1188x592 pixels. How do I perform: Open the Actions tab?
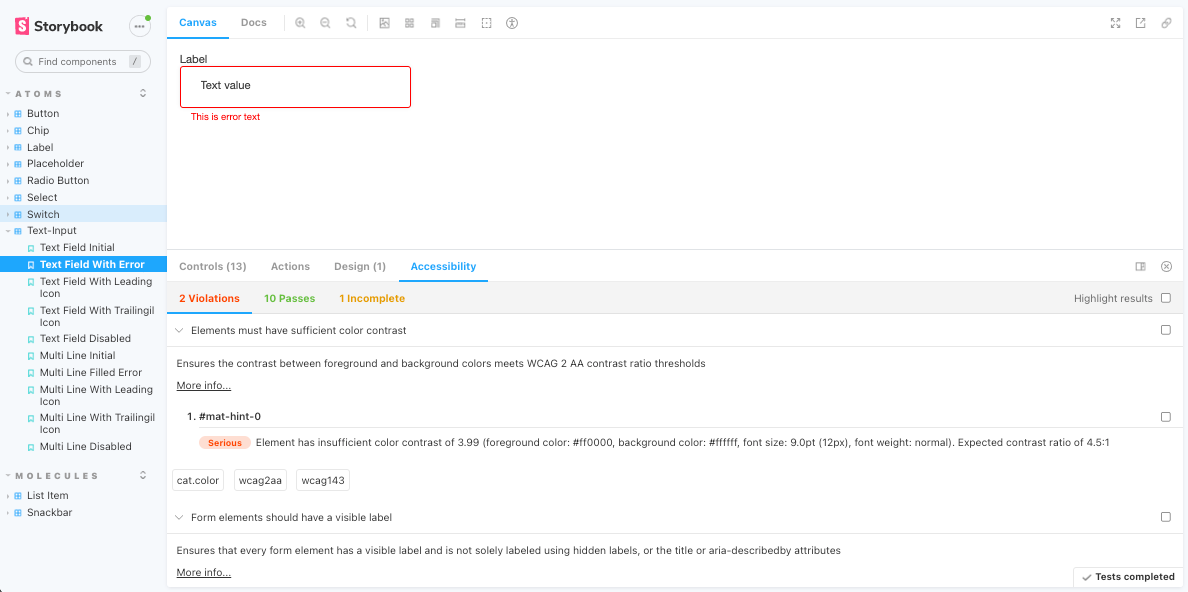point(290,267)
